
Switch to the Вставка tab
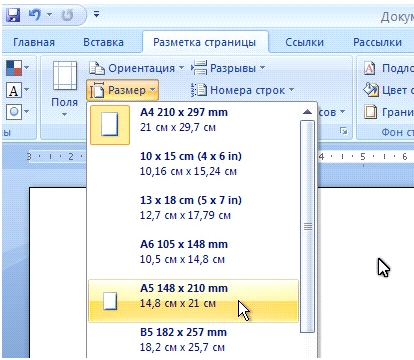click(x=103, y=42)
